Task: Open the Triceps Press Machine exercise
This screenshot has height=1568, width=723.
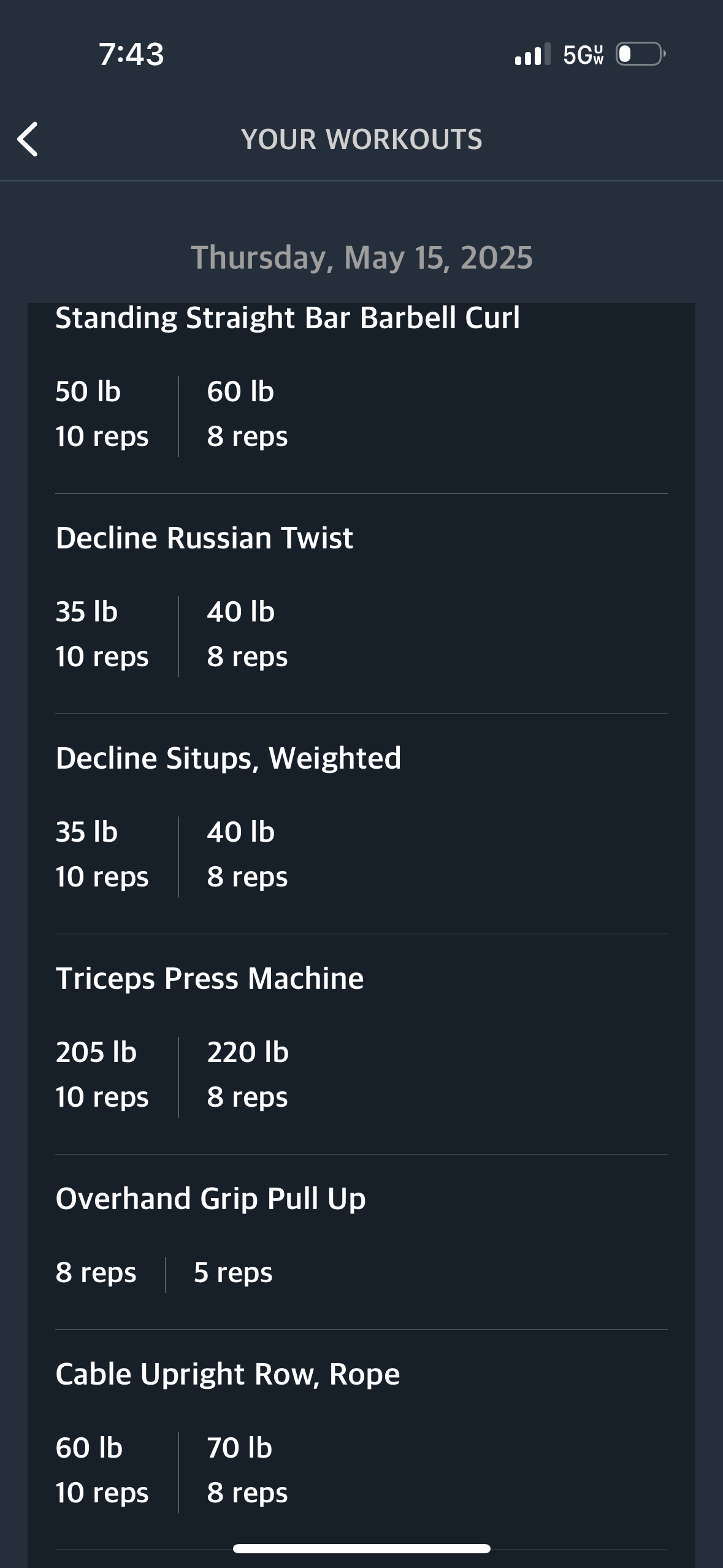Action: click(210, 979)
